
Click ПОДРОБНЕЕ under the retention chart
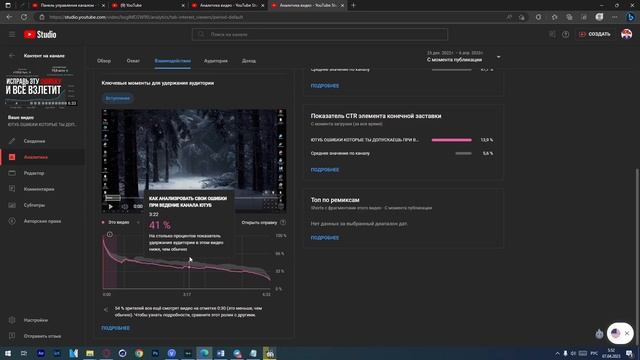point(116,328)
